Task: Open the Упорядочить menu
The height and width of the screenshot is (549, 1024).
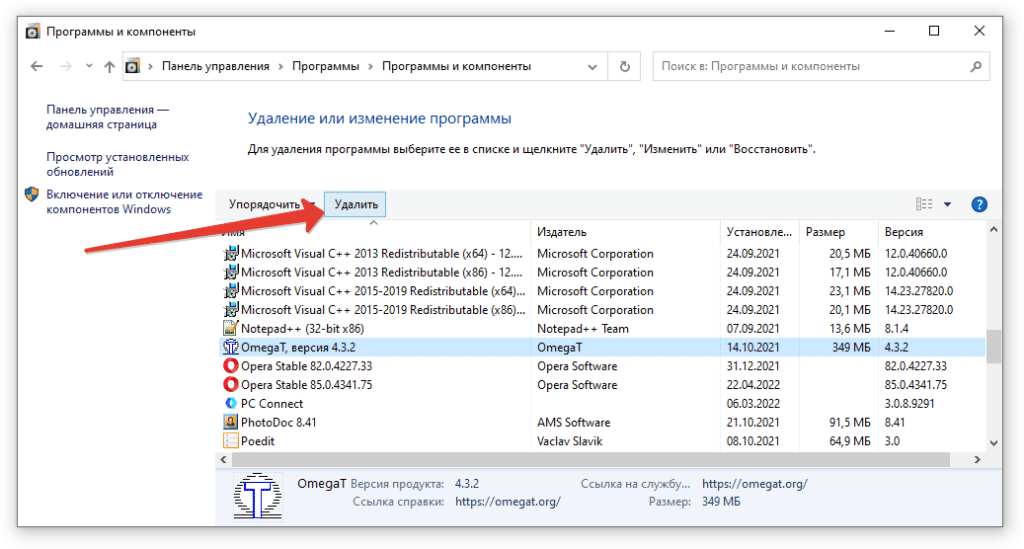Action: [271, 204]
